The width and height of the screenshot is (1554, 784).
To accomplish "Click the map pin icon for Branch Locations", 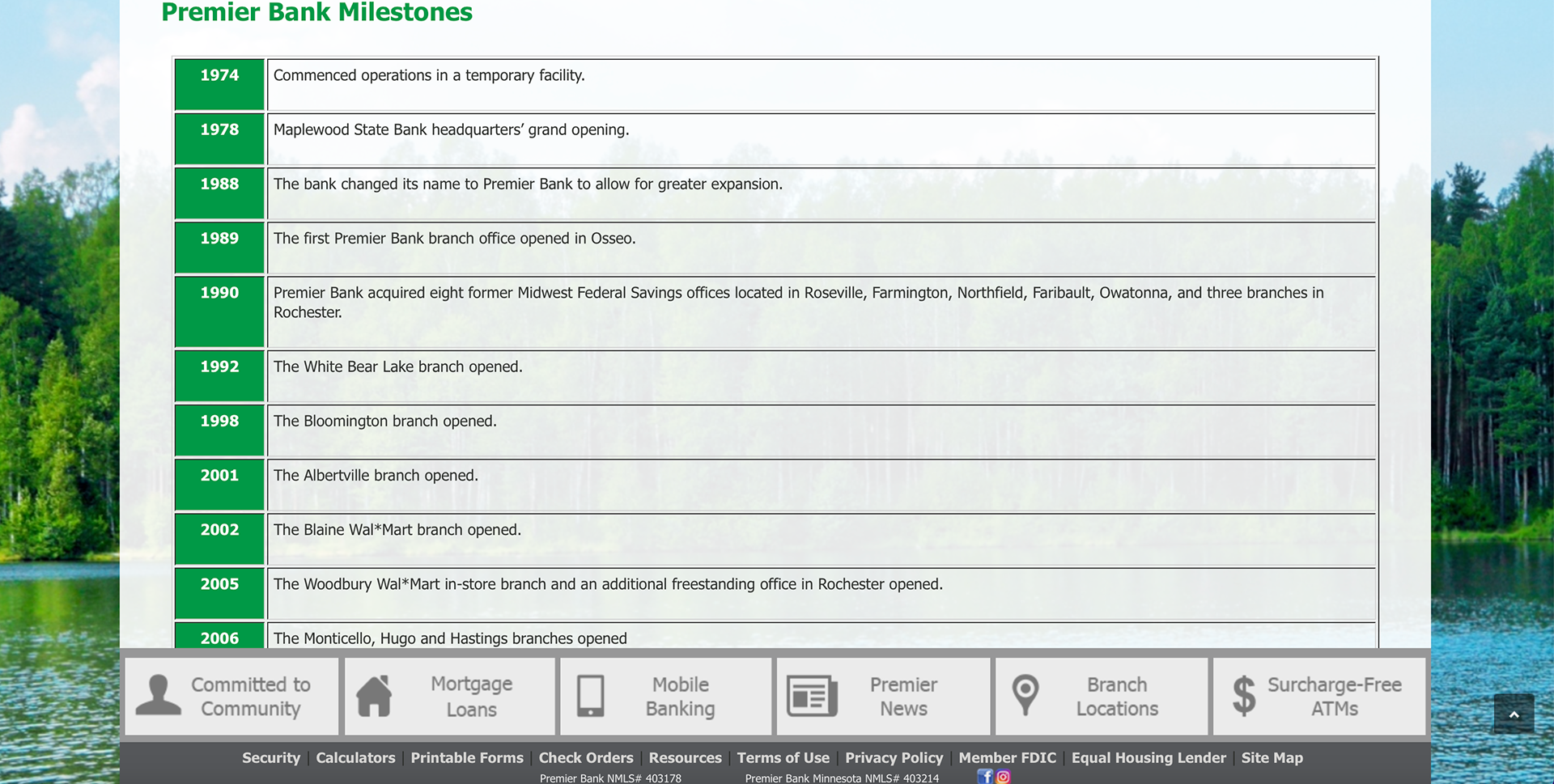I will tap(1025, 696).
